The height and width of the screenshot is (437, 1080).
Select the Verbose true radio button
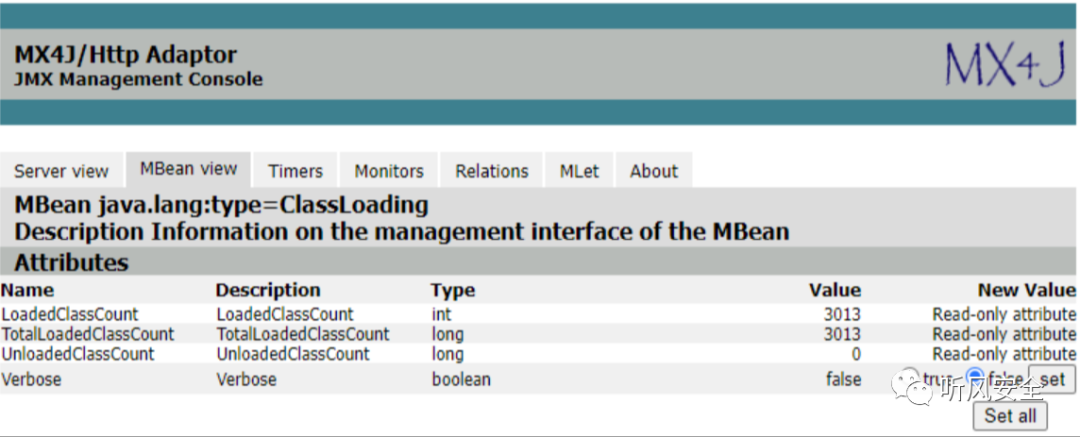pyautogui.click(x=911, y=376)
